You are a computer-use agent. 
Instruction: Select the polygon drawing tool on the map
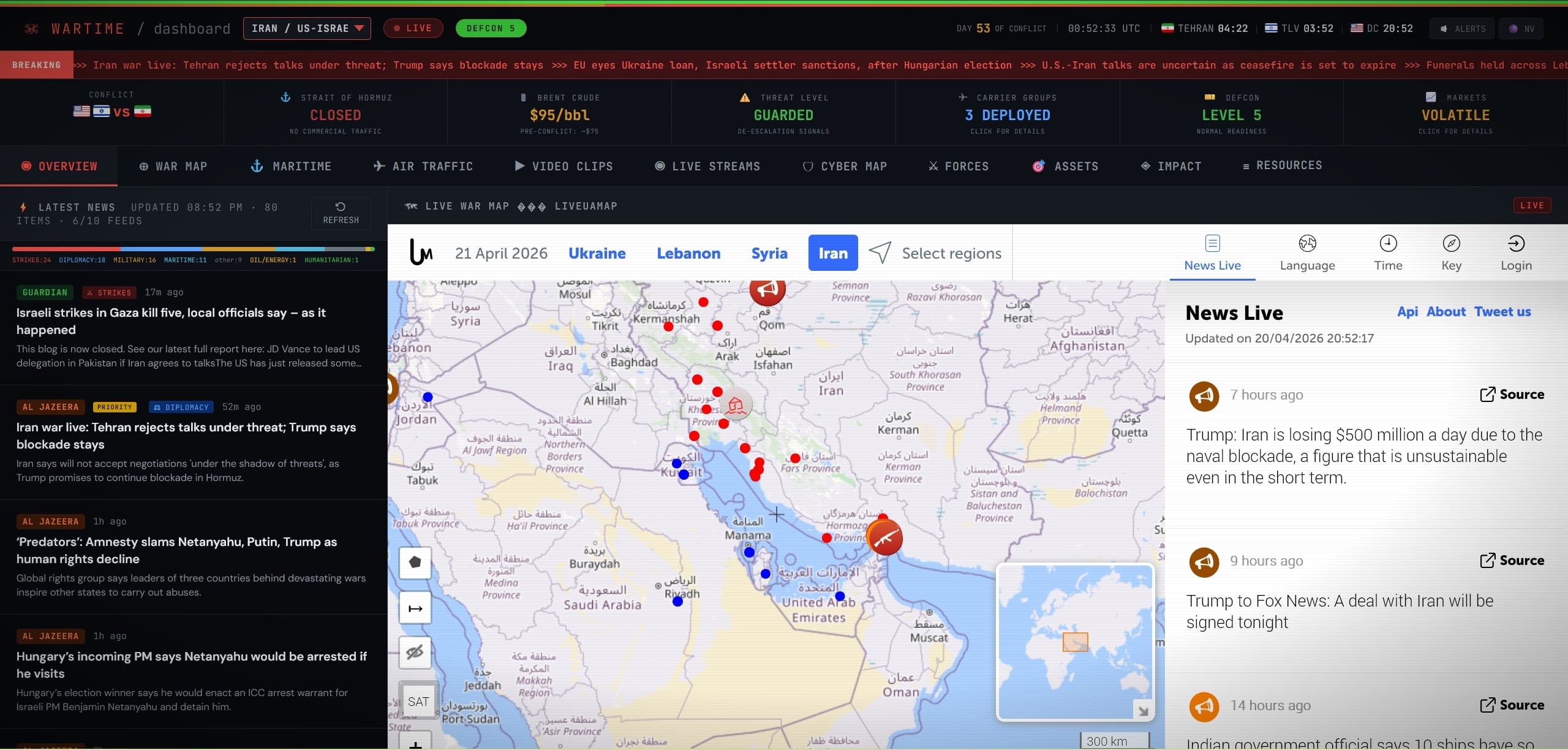416,562
